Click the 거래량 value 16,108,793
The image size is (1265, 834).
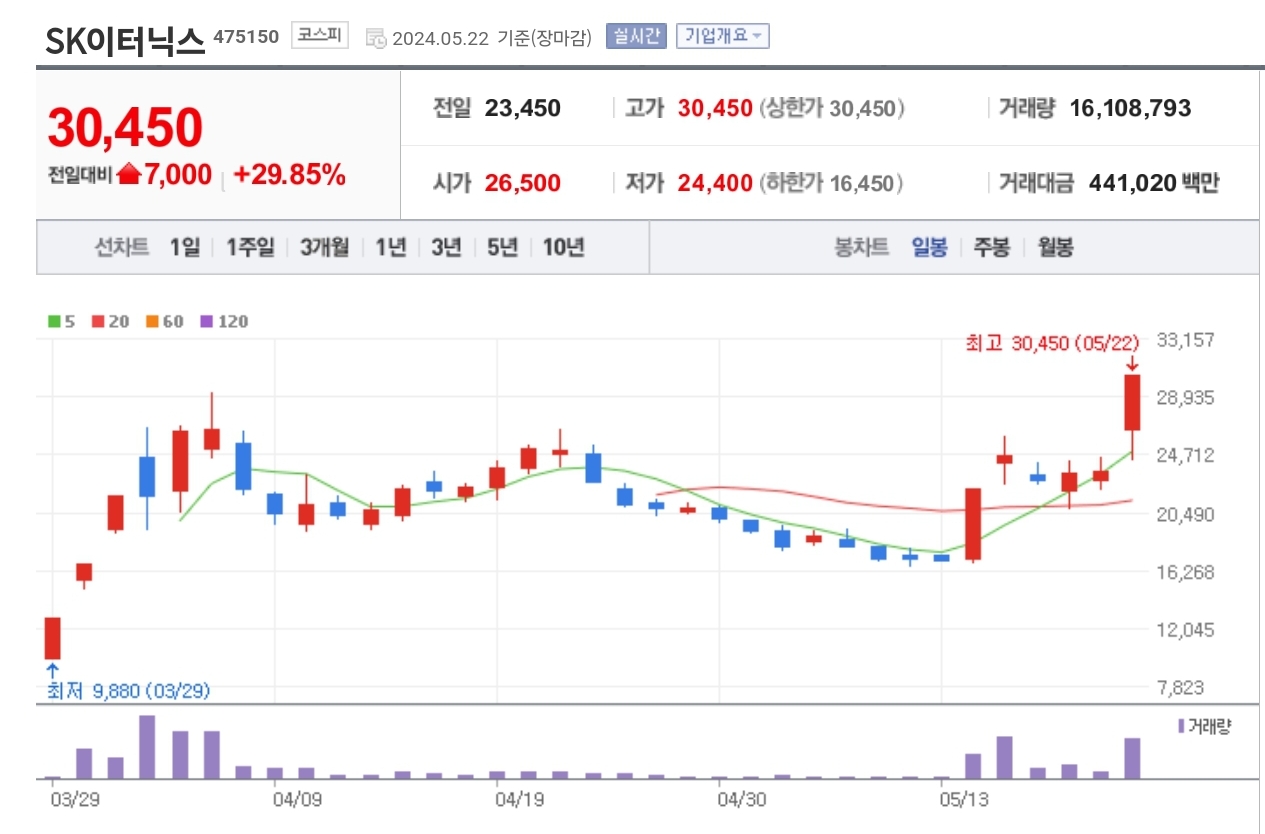(1131, 108)
